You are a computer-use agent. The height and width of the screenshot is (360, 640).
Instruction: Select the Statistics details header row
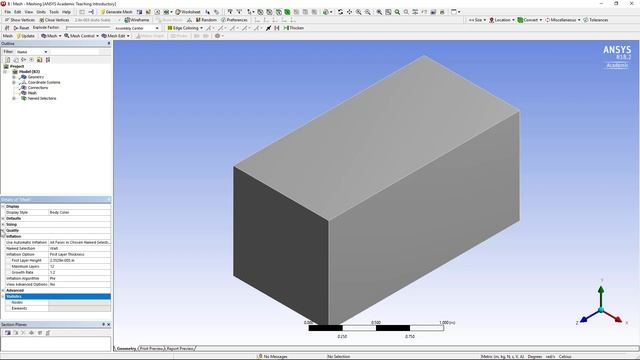tap(58, 296)
